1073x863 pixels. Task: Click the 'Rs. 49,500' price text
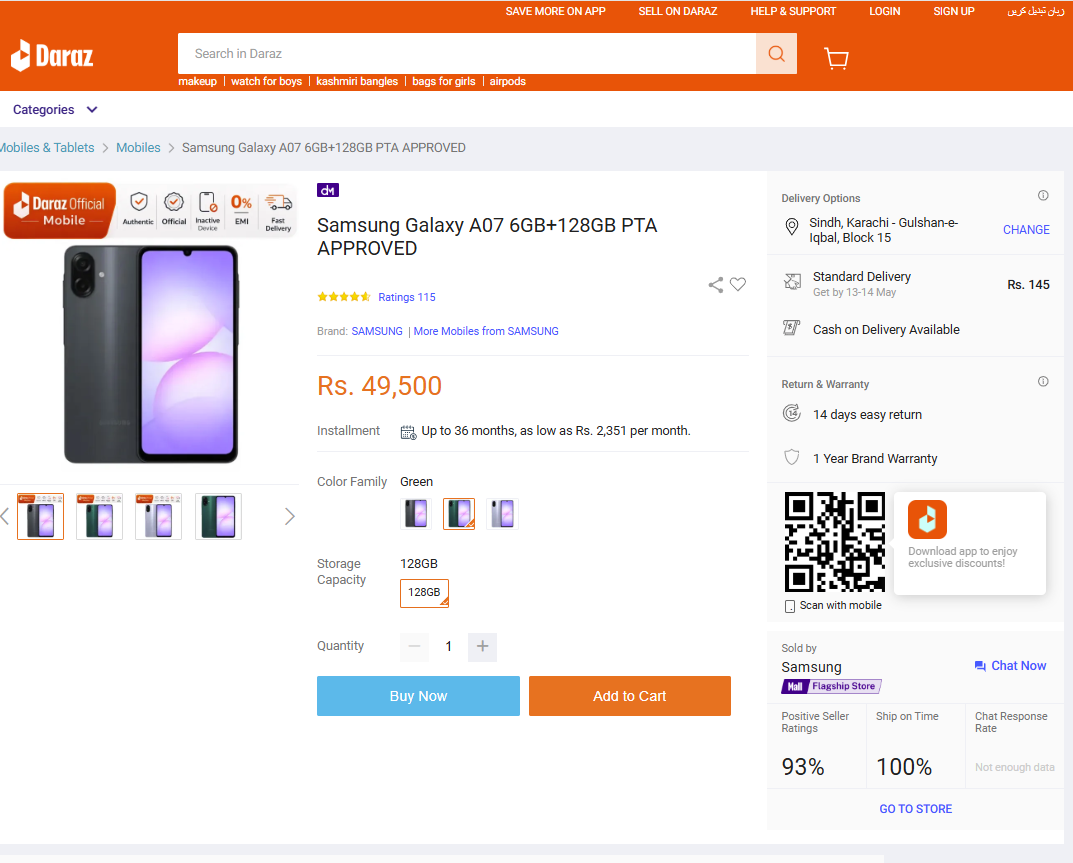(379, 386)
